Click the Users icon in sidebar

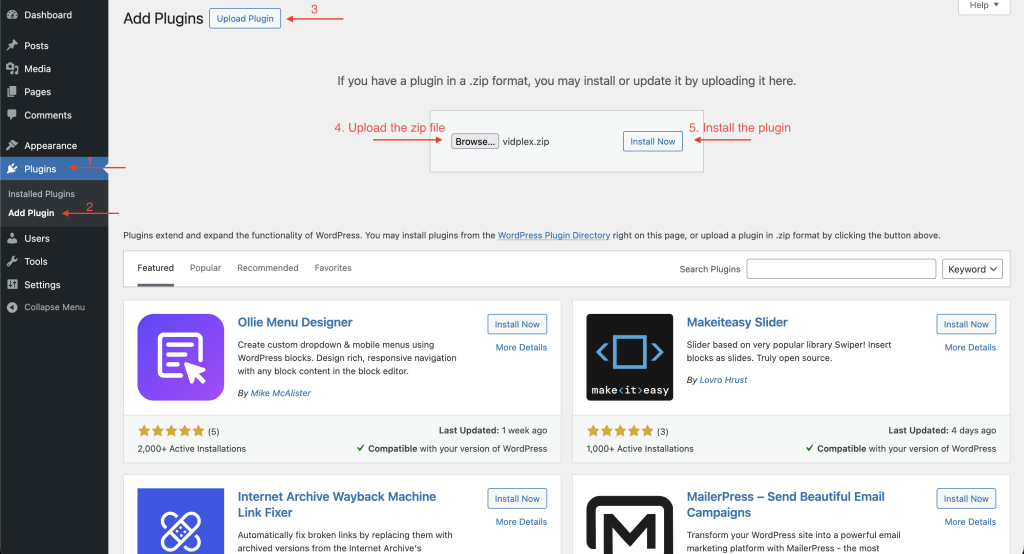coord(12,239)
